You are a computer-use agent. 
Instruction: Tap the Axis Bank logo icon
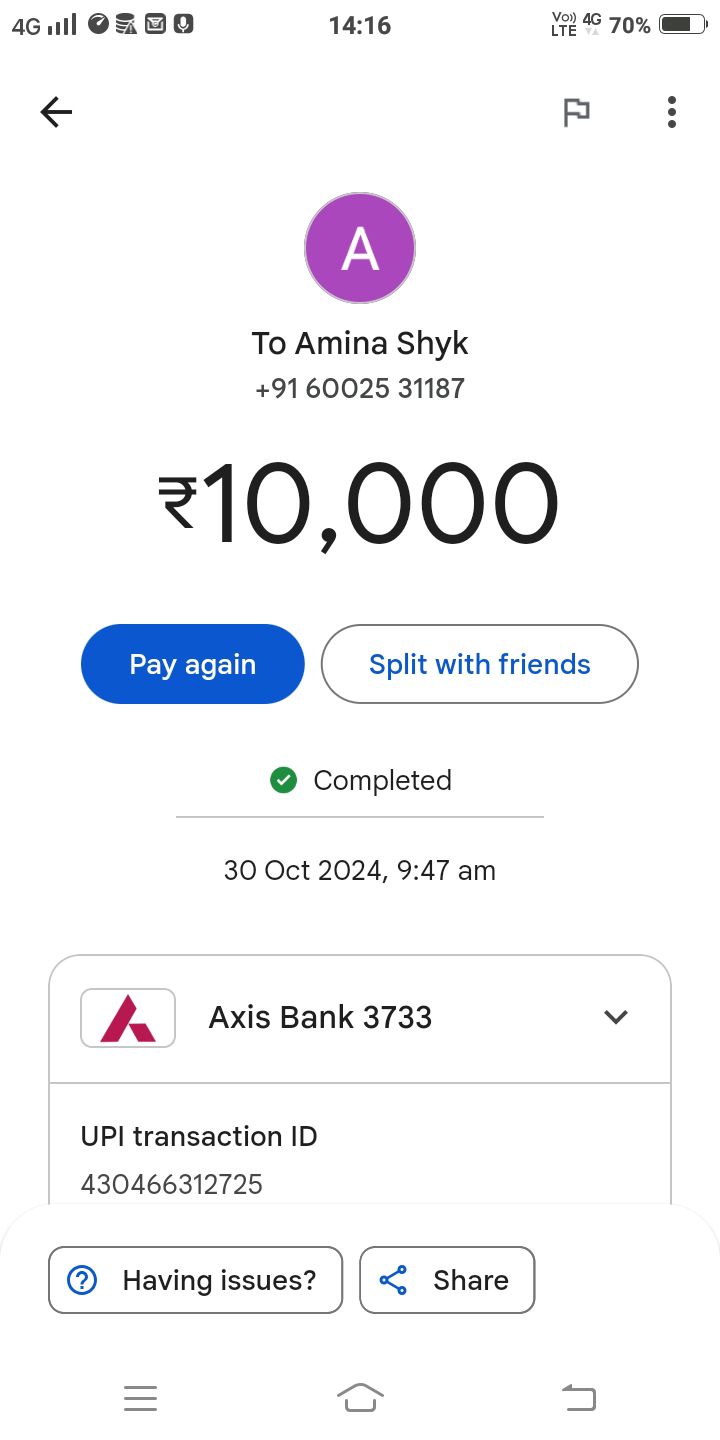click(x=128, y=1018)
